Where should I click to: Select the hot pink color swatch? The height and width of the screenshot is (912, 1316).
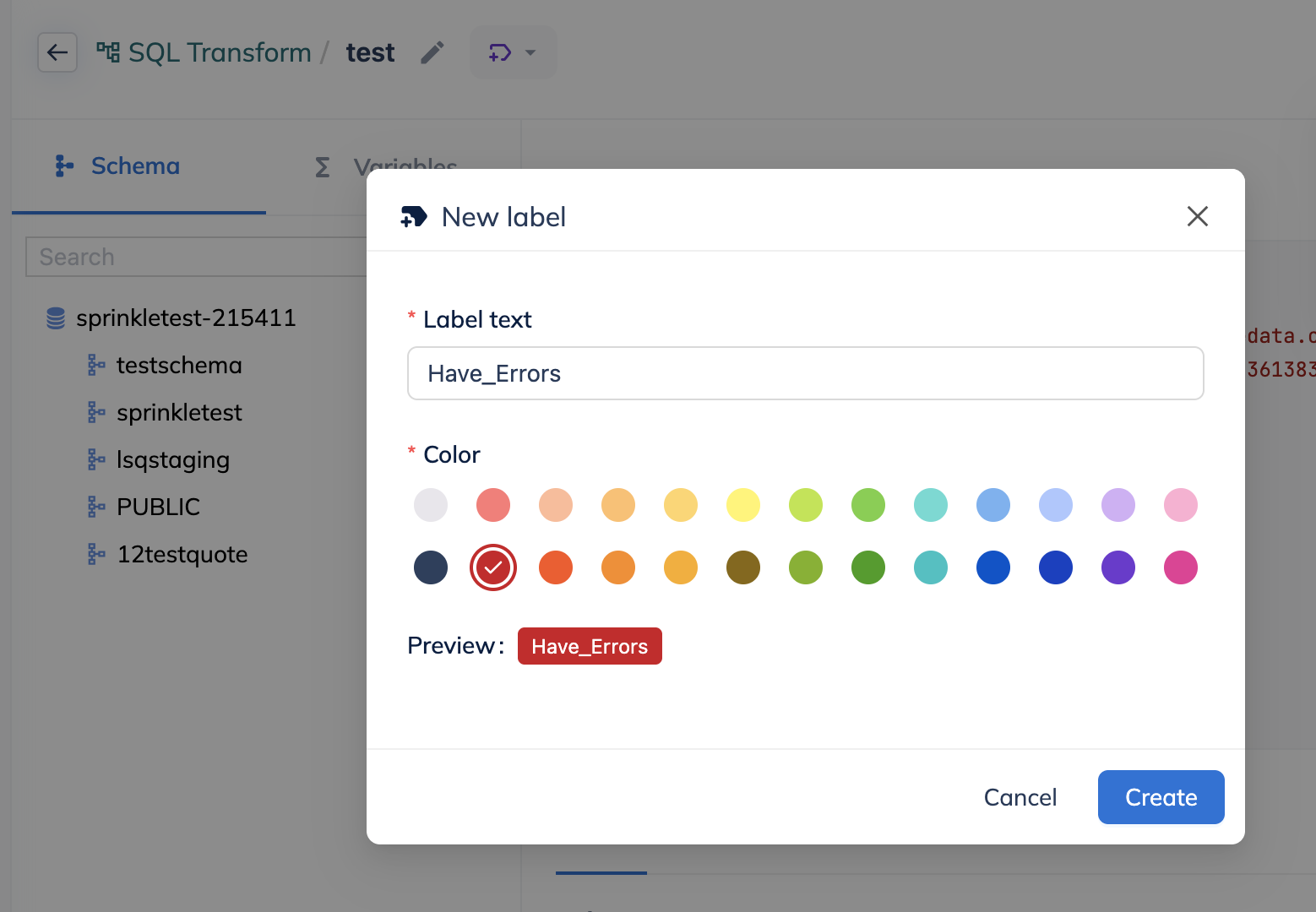click(1181, 567)
